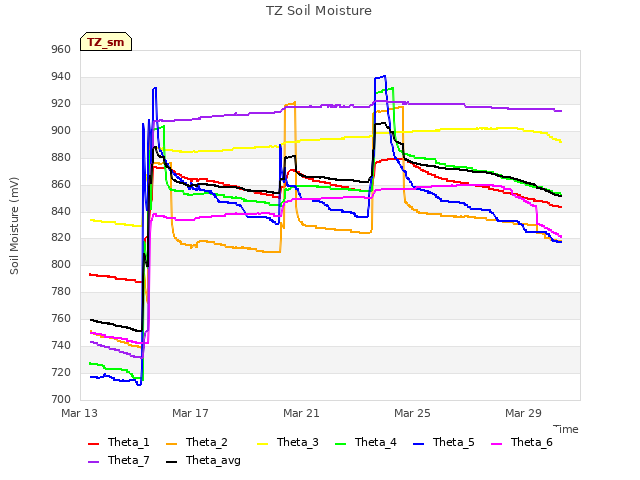640x480 pixels.
Task: Click the 880 y-axis tick label
Action: click(x=61, y=158)
